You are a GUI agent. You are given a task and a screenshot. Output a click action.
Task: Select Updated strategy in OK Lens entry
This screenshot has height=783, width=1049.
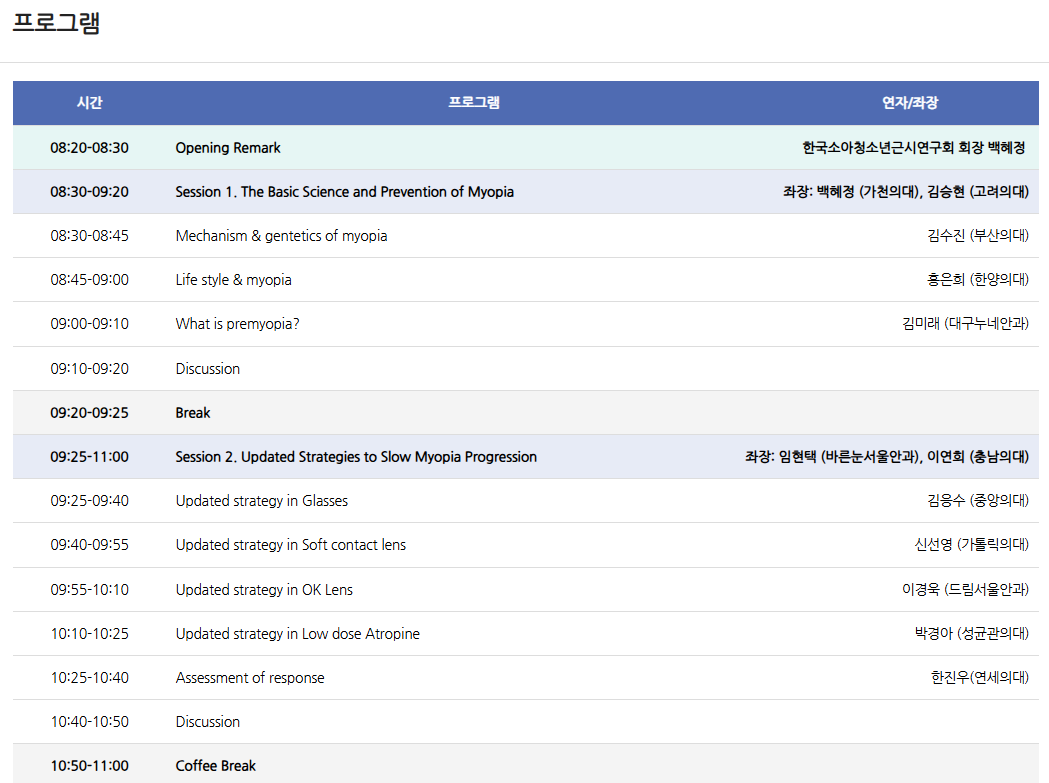(x=264, y=590)
